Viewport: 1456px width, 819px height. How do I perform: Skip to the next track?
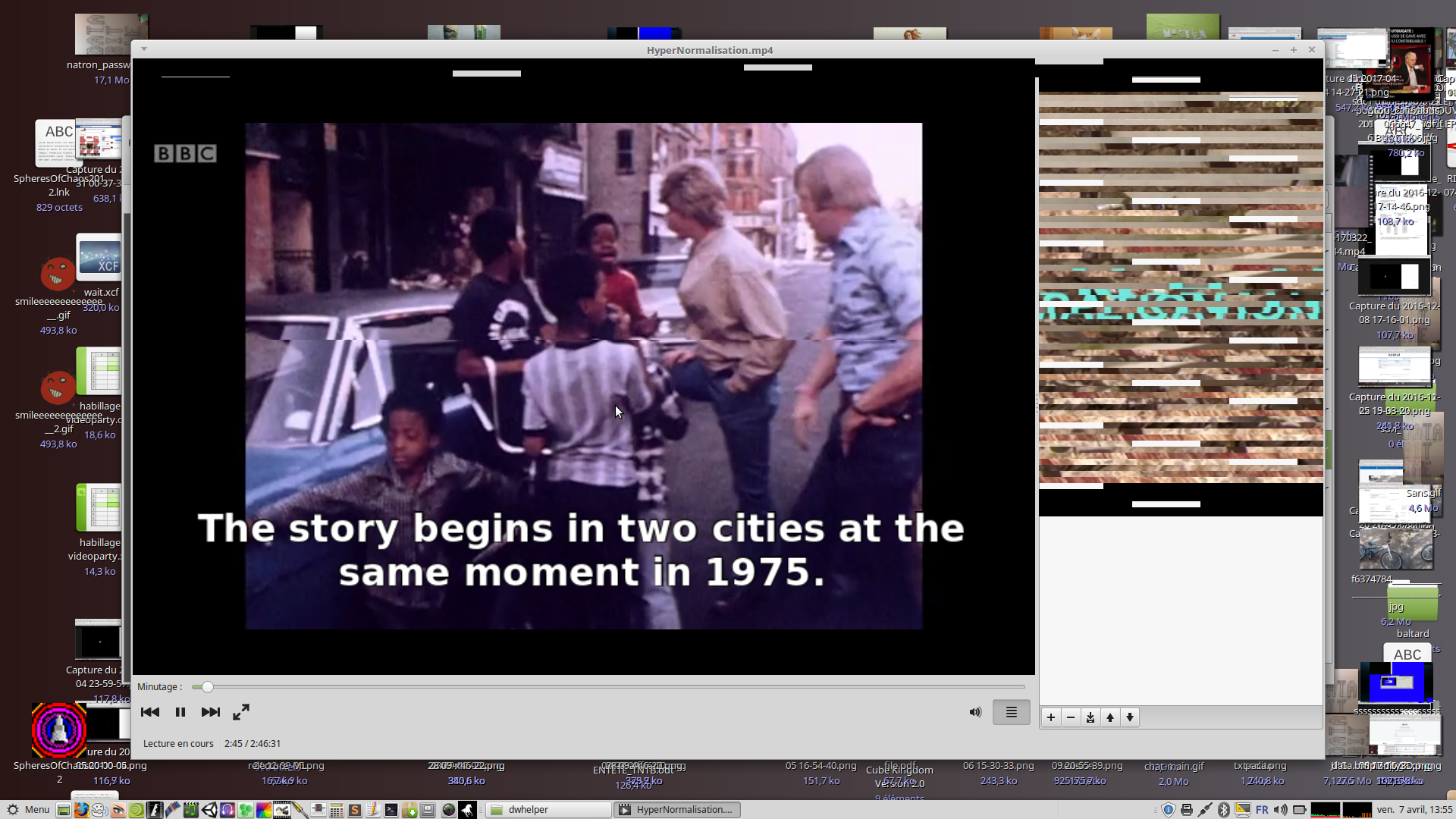pyautogui.click(x=210, y=712)
